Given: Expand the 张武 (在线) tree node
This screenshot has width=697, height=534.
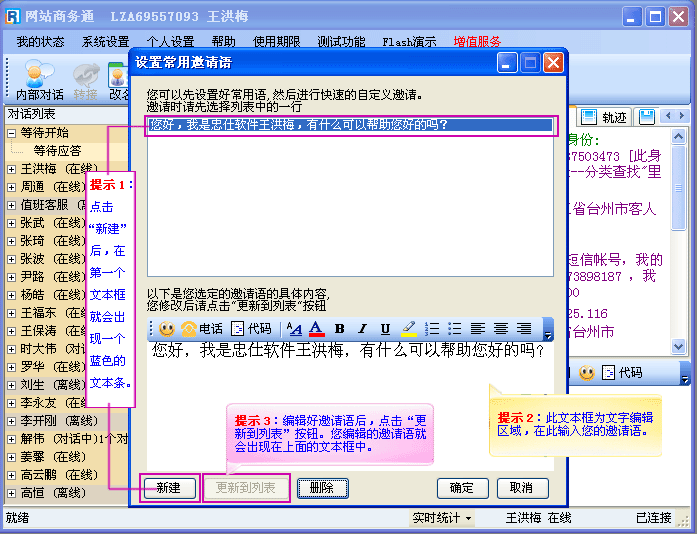Looking at the screenshot, I should pos(12,223).
